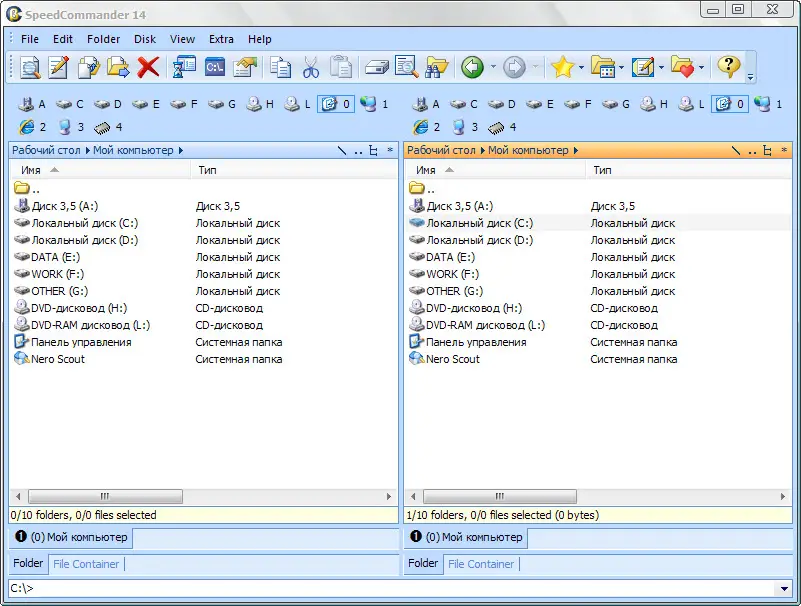Image resolution: width=801 pixels, height=606 pixels.
Task: Open the C:\ command prompt toolbar icon
Action: [x=215, y=67]
